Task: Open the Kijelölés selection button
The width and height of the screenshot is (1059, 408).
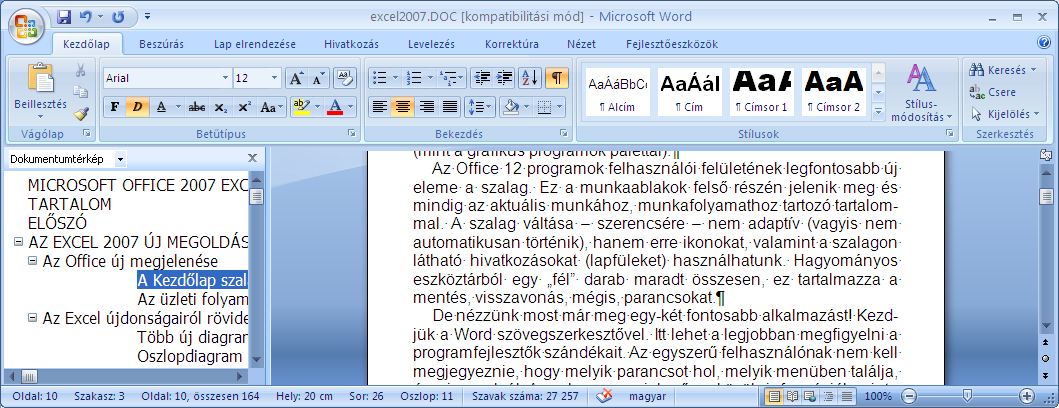Action: [x=1004, y=113]
